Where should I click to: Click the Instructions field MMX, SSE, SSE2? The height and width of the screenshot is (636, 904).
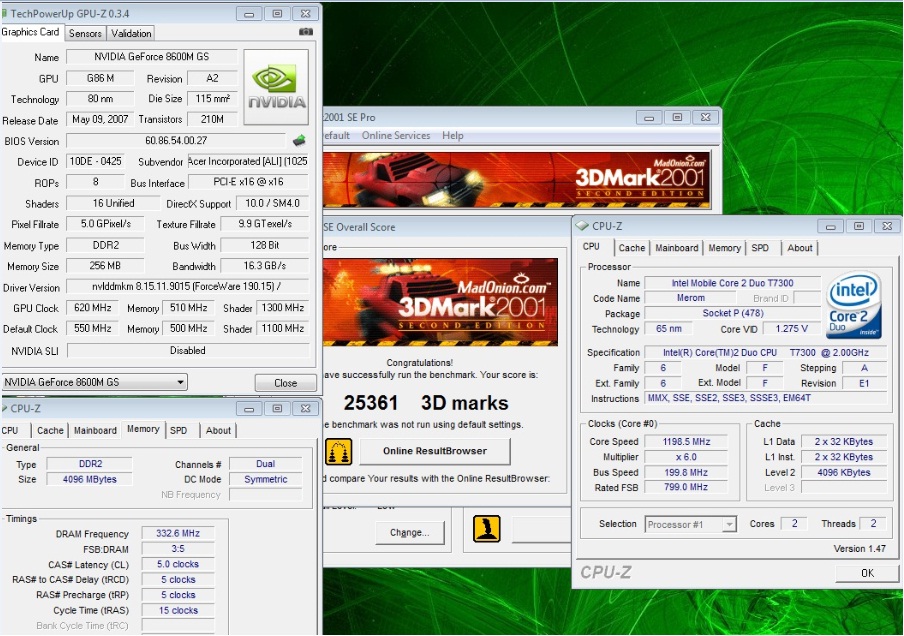tap(766, 398)
